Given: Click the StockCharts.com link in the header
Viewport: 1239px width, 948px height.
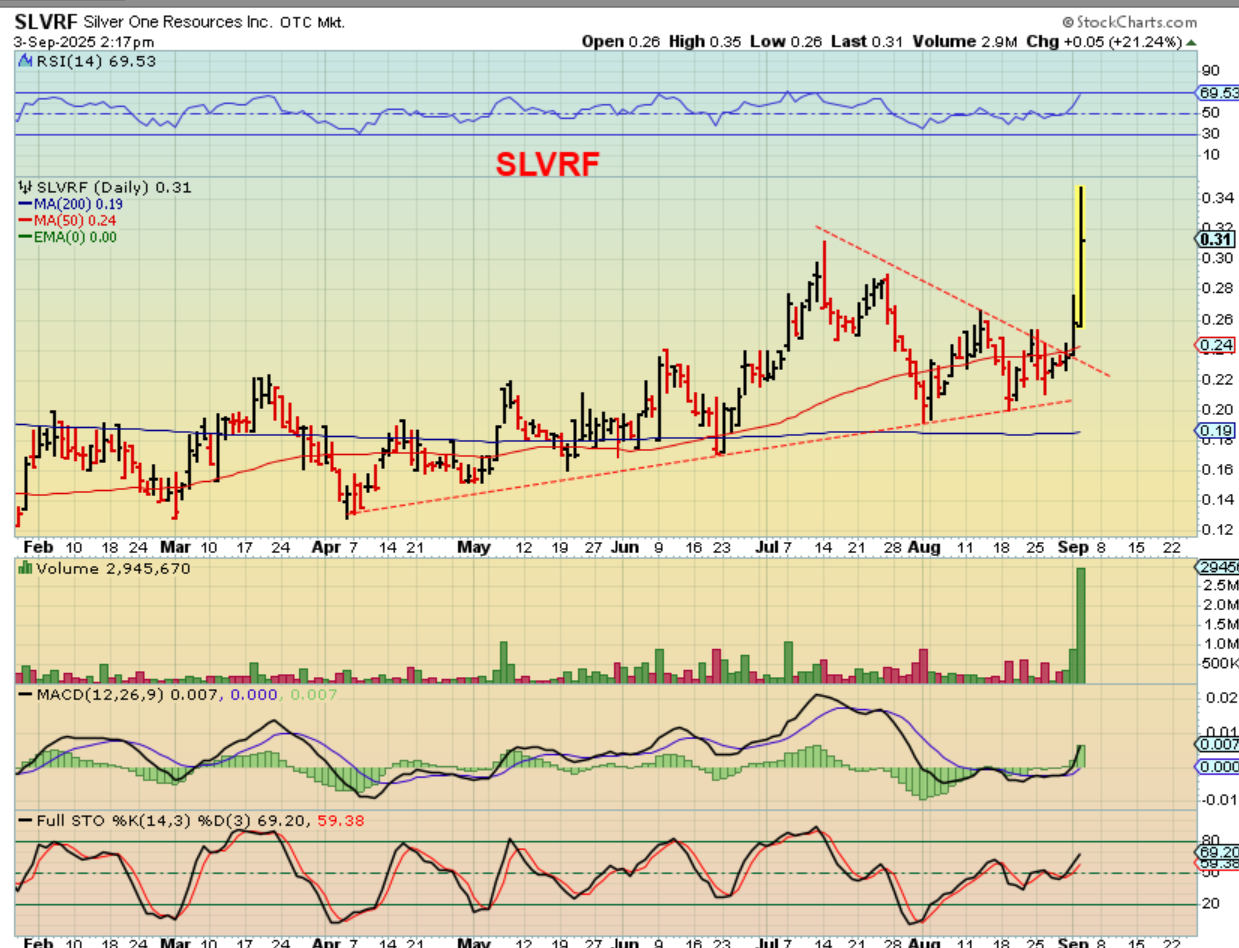Looking at the screenshot, I should [x=1134, y=22].
